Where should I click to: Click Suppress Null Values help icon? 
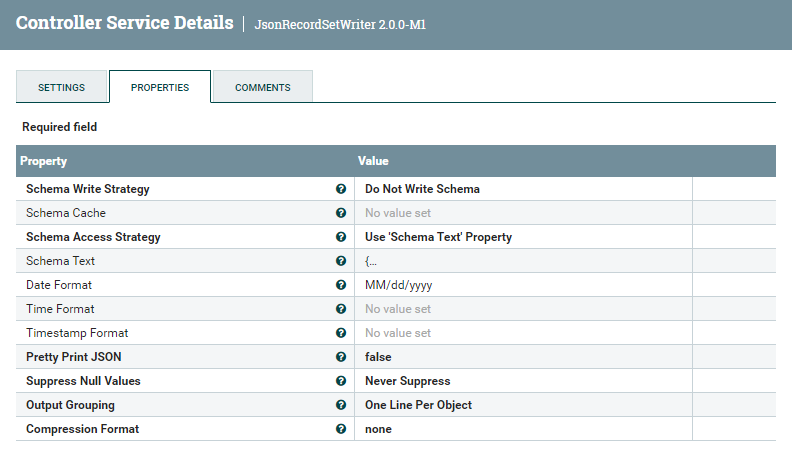[x=341, y=381]
